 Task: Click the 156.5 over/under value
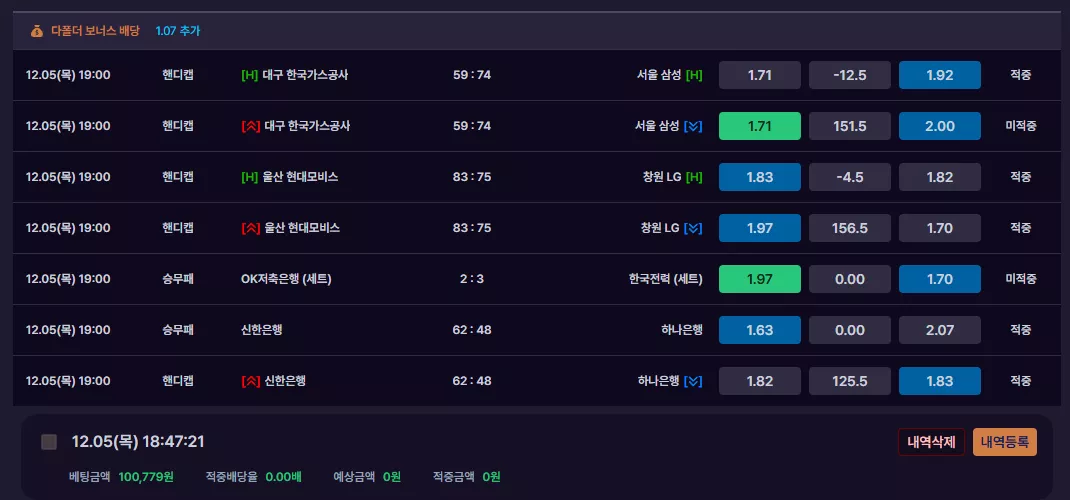(850, 228)
